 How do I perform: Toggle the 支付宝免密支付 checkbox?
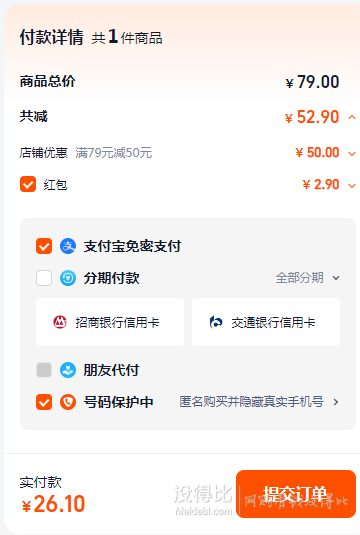(44, 246)
